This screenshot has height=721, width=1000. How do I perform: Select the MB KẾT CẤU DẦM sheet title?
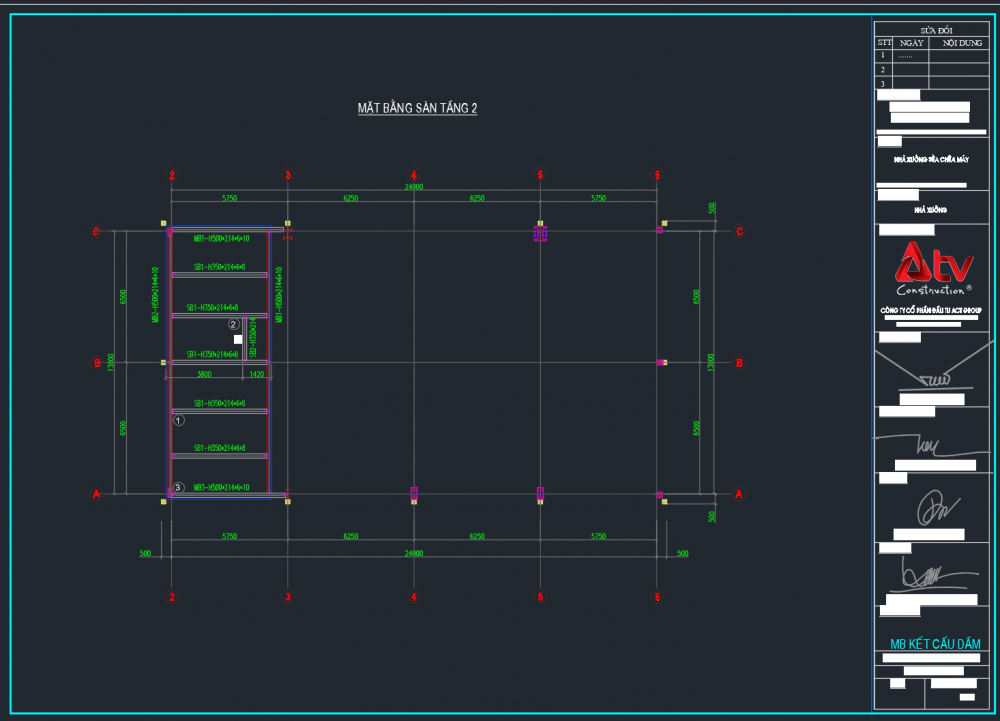click(935, 643)
